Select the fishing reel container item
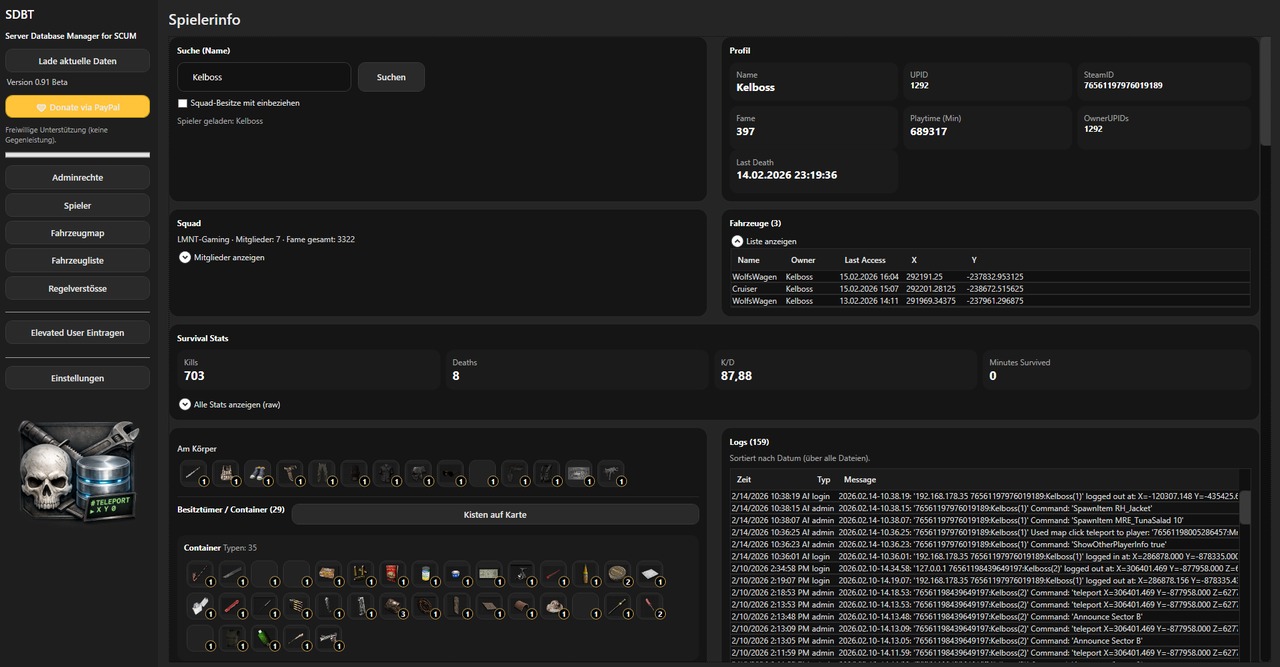The image size is (1280, 667). (x=521, y=574)
